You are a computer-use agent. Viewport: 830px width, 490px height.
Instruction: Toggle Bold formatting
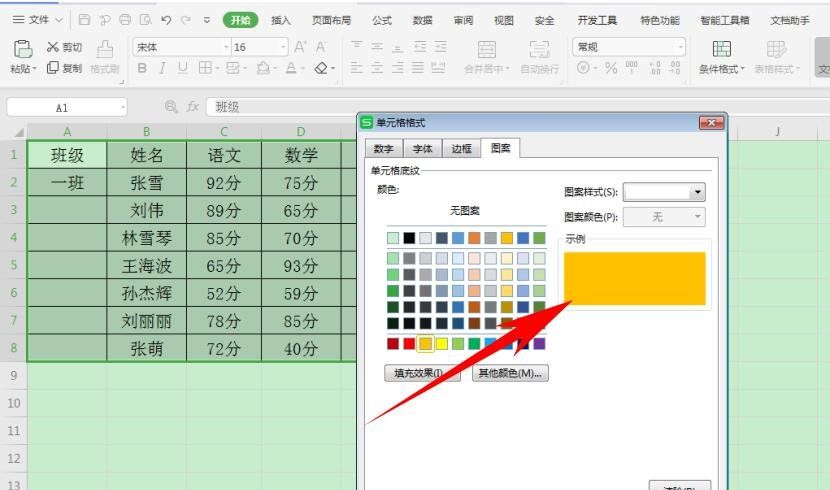(142, 68)
